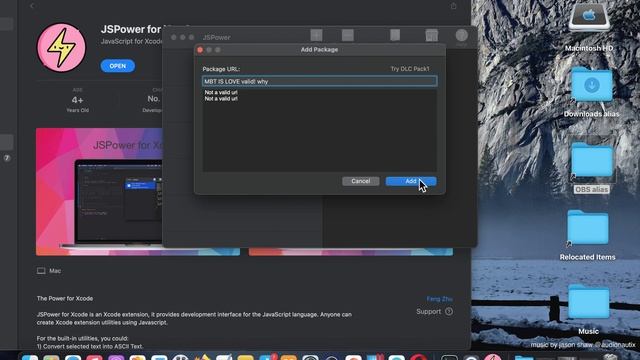Viewport: 640px width, 360px height.
Task: Select the Music folder on desktop
Action: [588, 302]
